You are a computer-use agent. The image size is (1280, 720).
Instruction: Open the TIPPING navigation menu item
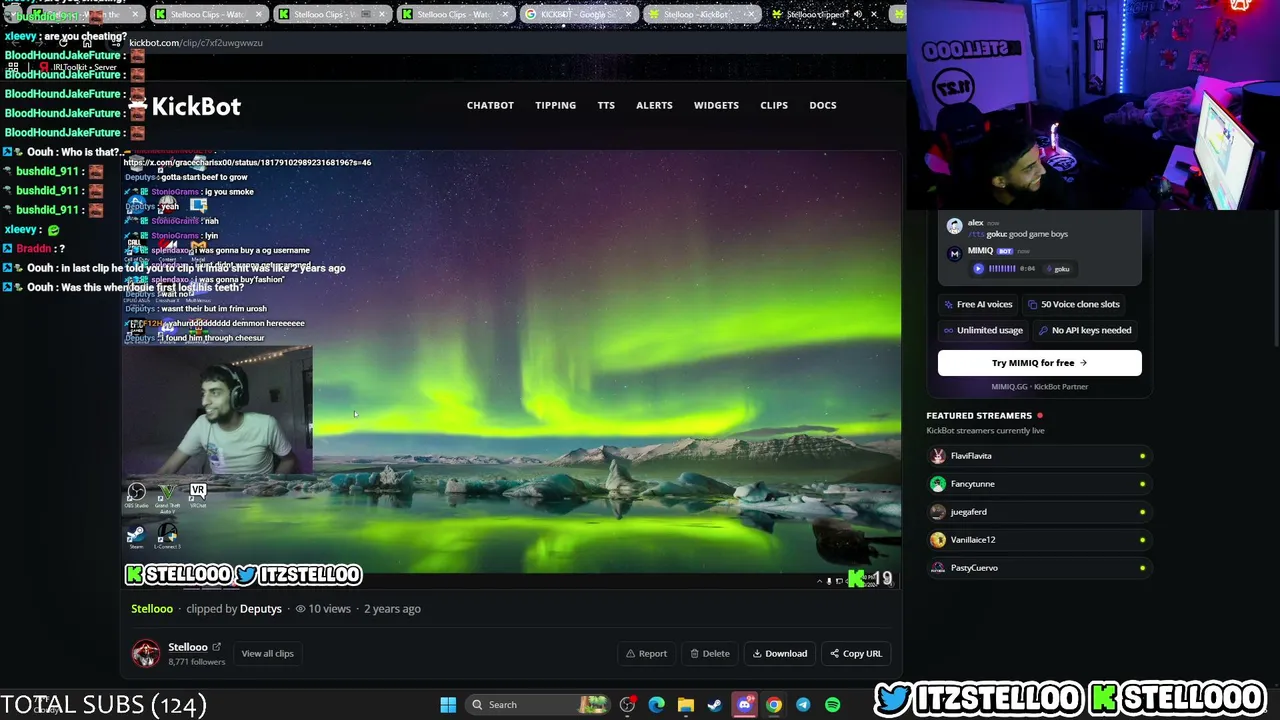tap(555, 105)
